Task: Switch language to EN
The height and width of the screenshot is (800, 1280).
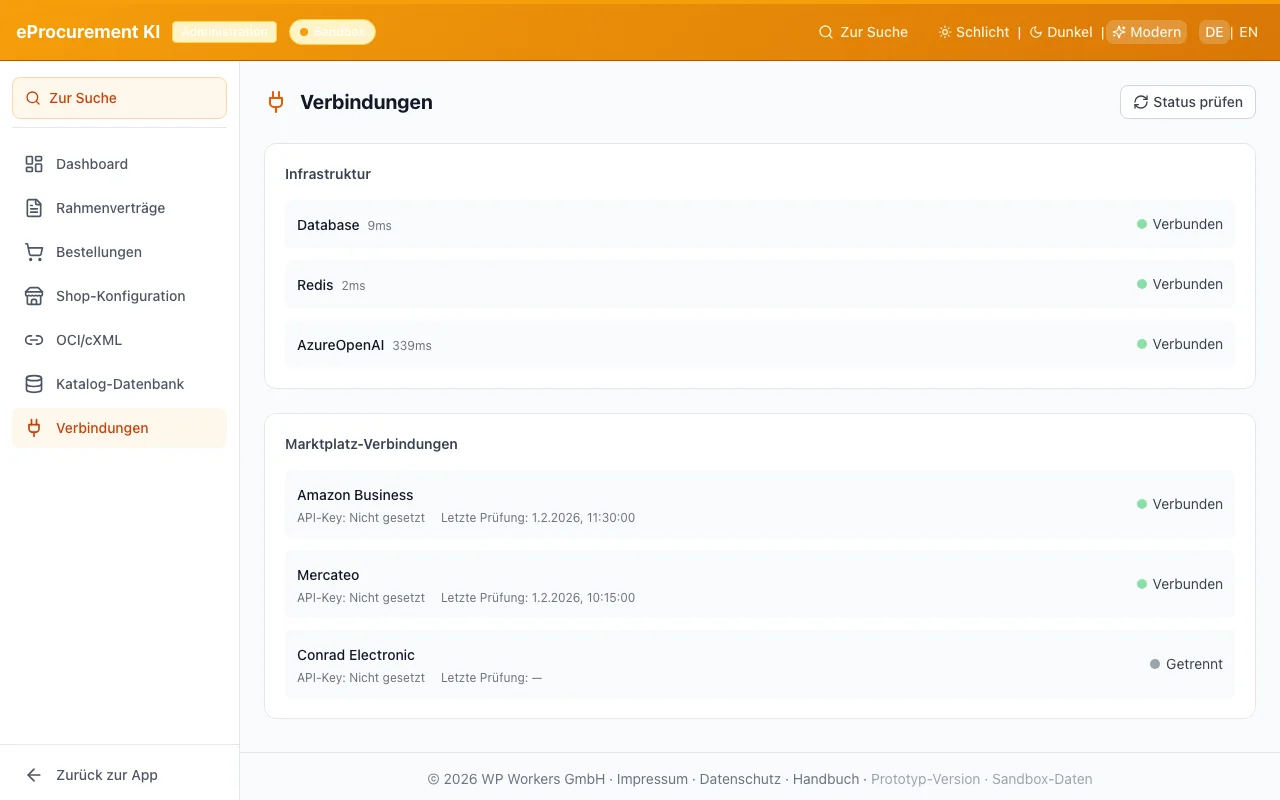Action: pos(1249,31)
